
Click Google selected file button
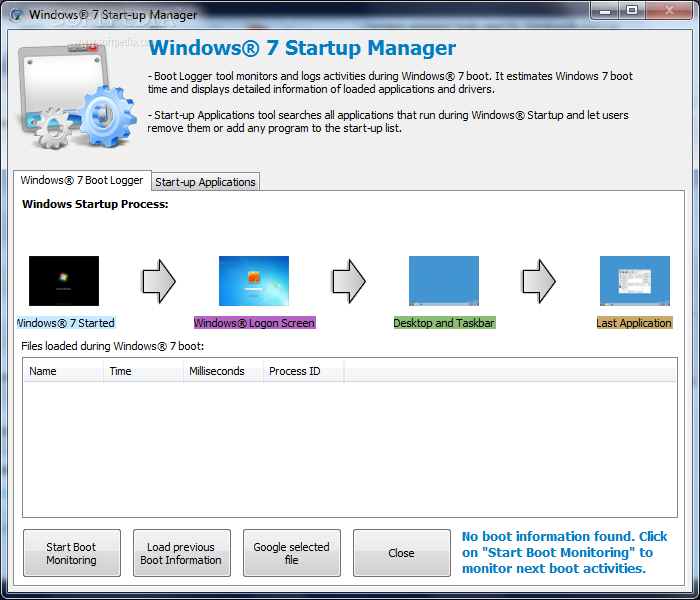292,553
